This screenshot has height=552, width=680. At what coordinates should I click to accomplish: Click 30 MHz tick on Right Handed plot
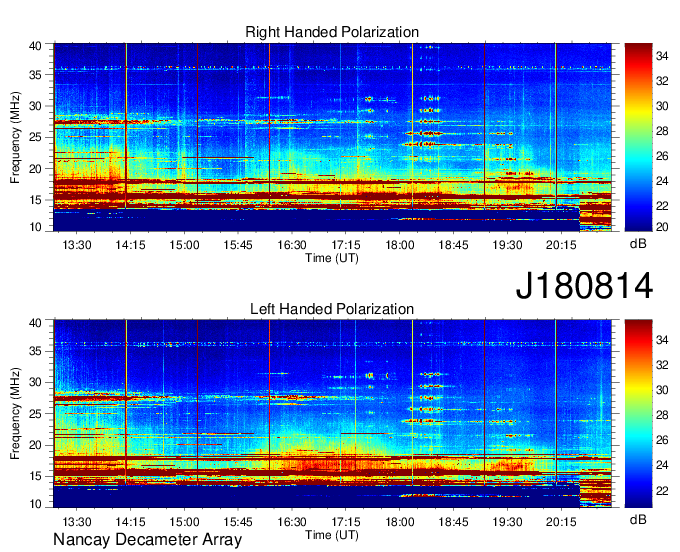[x=35, y=106]
